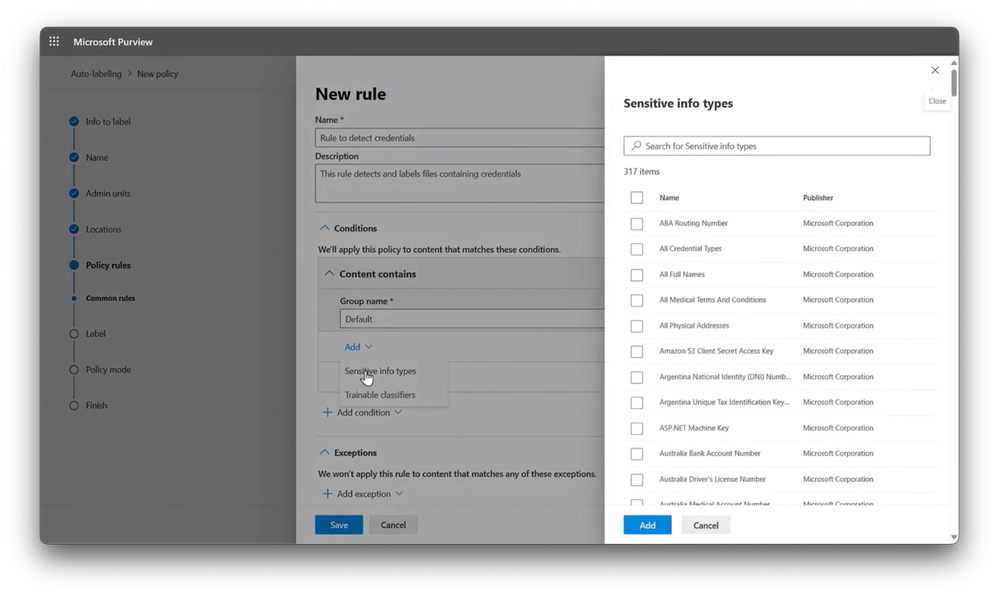Viewport: 999px width, 597px height.
Task: Select the All Credential Types row name
Action: [x=691, y=248]
